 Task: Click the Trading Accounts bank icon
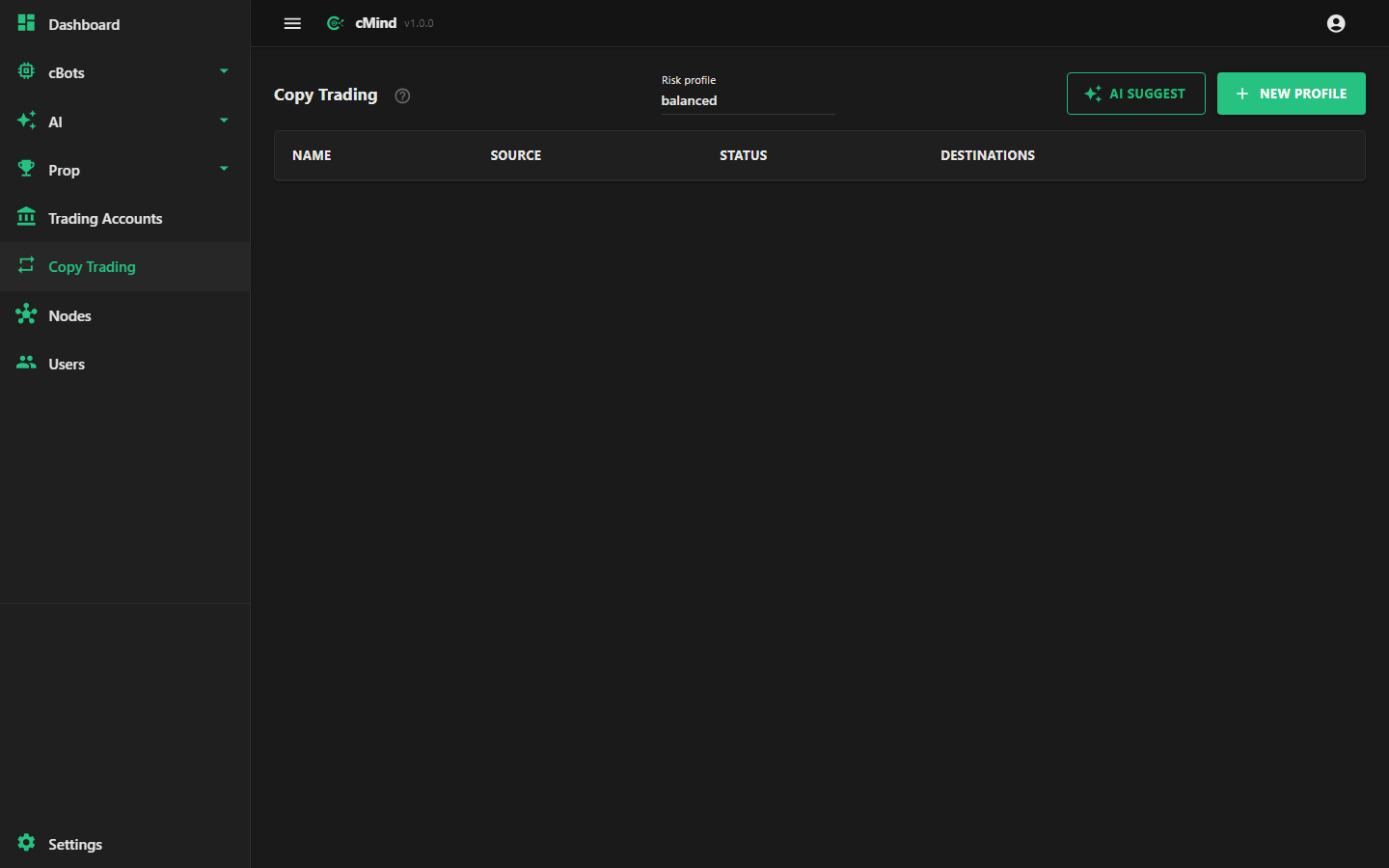click(x=26, y=217)
